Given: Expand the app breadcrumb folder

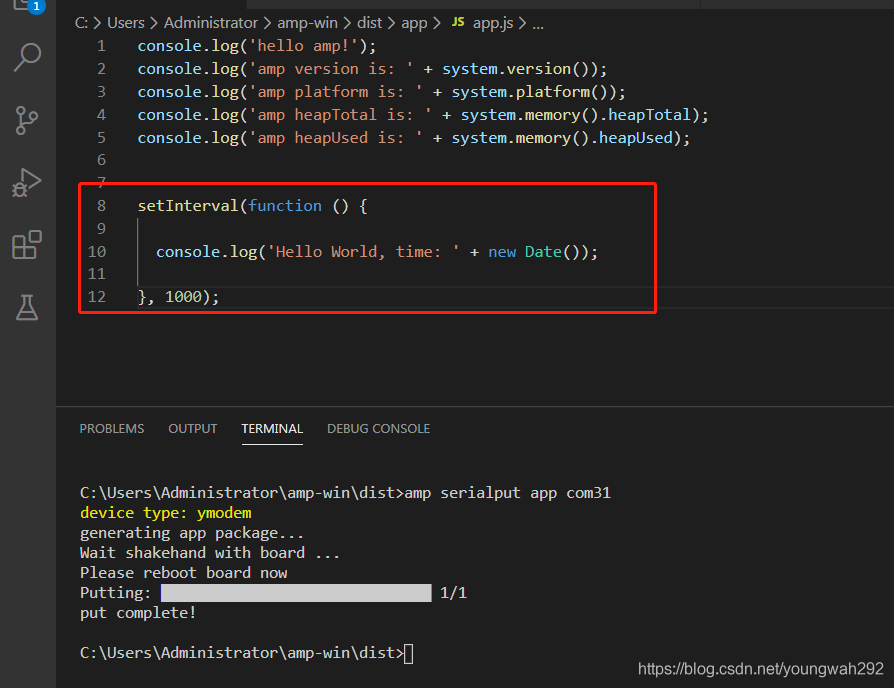Looking at the screenshot, I should pos(414,22).
